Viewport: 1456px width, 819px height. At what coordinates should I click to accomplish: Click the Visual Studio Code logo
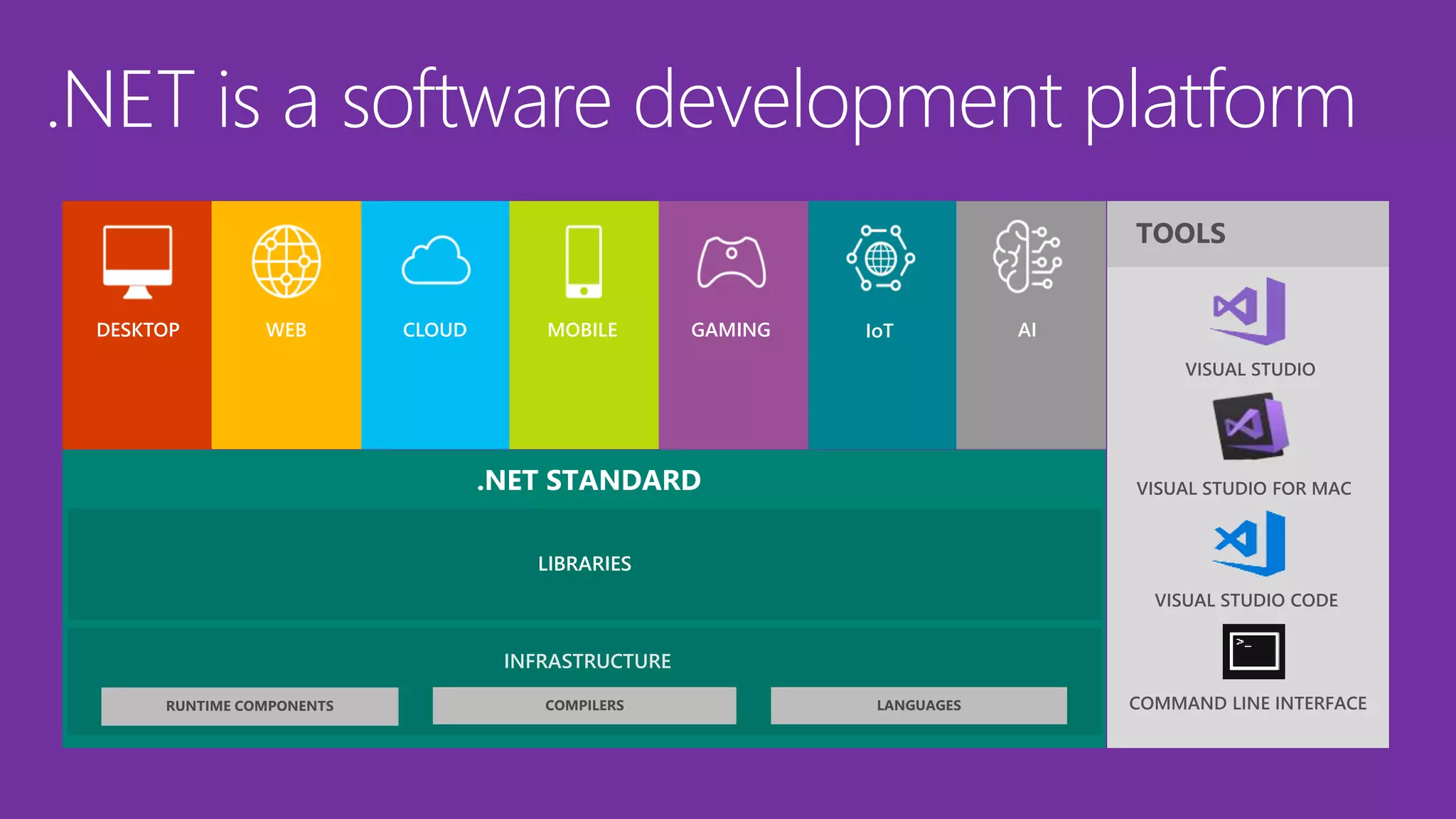(1249, 544)
